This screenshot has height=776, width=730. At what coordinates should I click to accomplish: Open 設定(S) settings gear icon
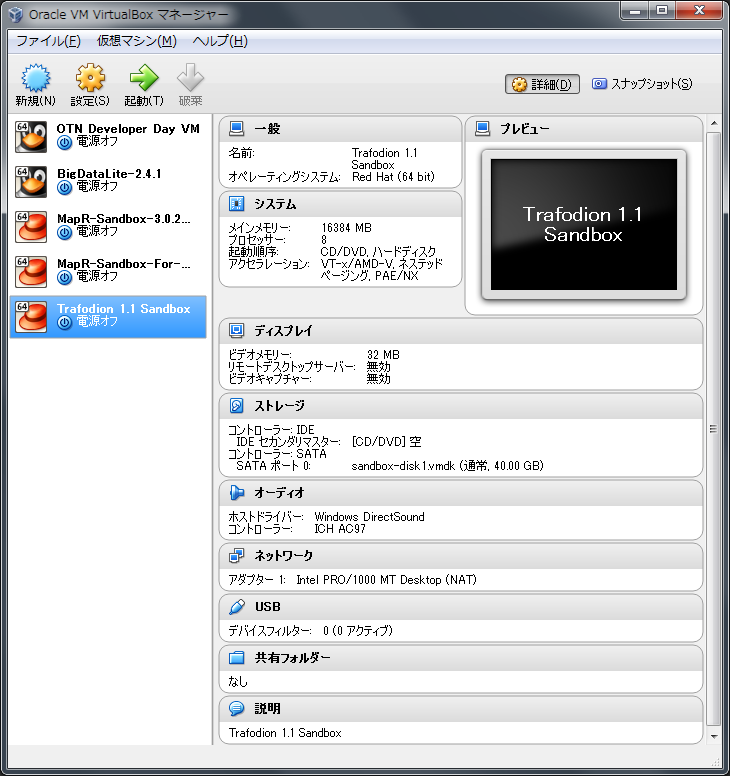[x=90, y=78]
